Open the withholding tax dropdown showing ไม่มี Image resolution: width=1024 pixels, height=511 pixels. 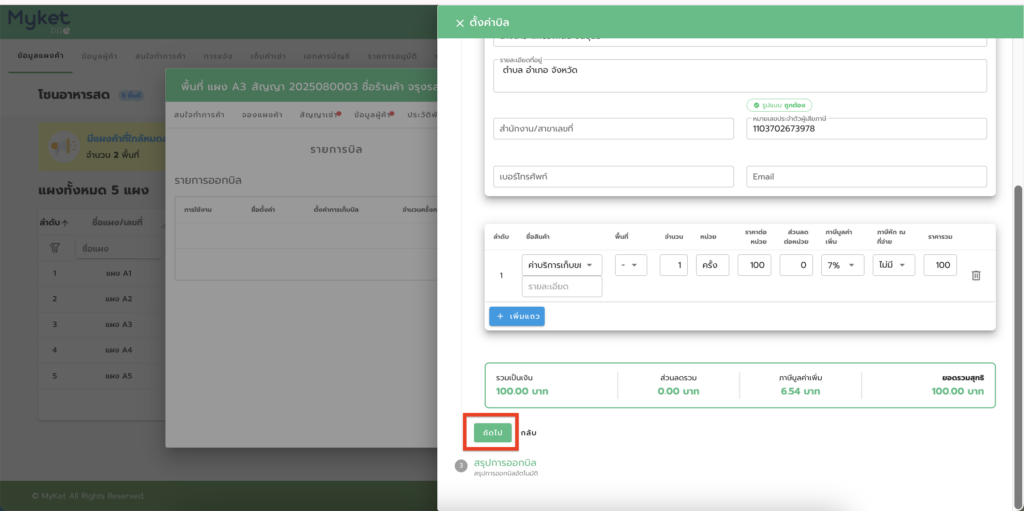pyautogui.click(x=894, y=265)
